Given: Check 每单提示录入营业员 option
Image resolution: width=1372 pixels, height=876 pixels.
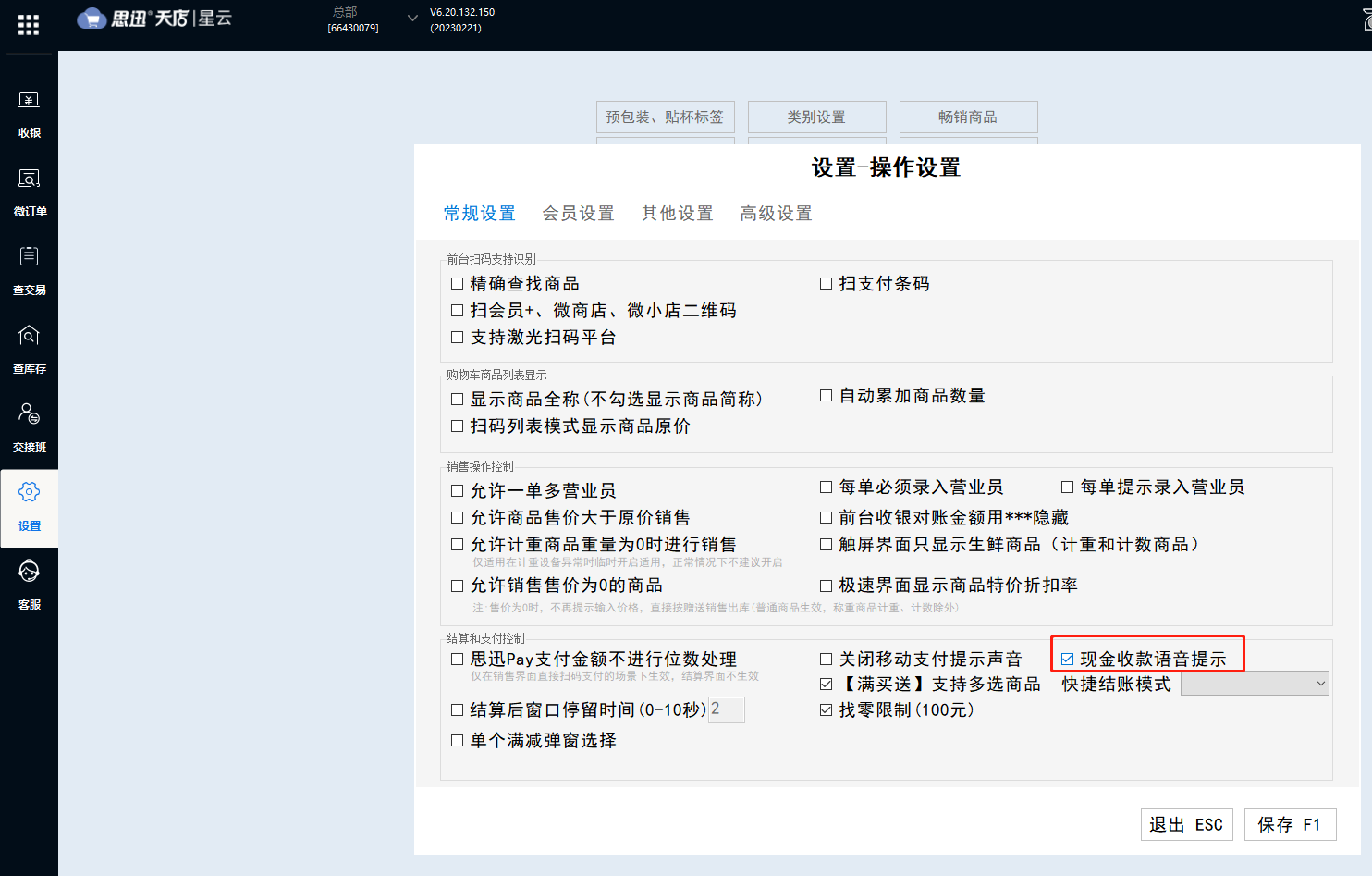Looking at the screenshot, I should (x=1067, y=487).
